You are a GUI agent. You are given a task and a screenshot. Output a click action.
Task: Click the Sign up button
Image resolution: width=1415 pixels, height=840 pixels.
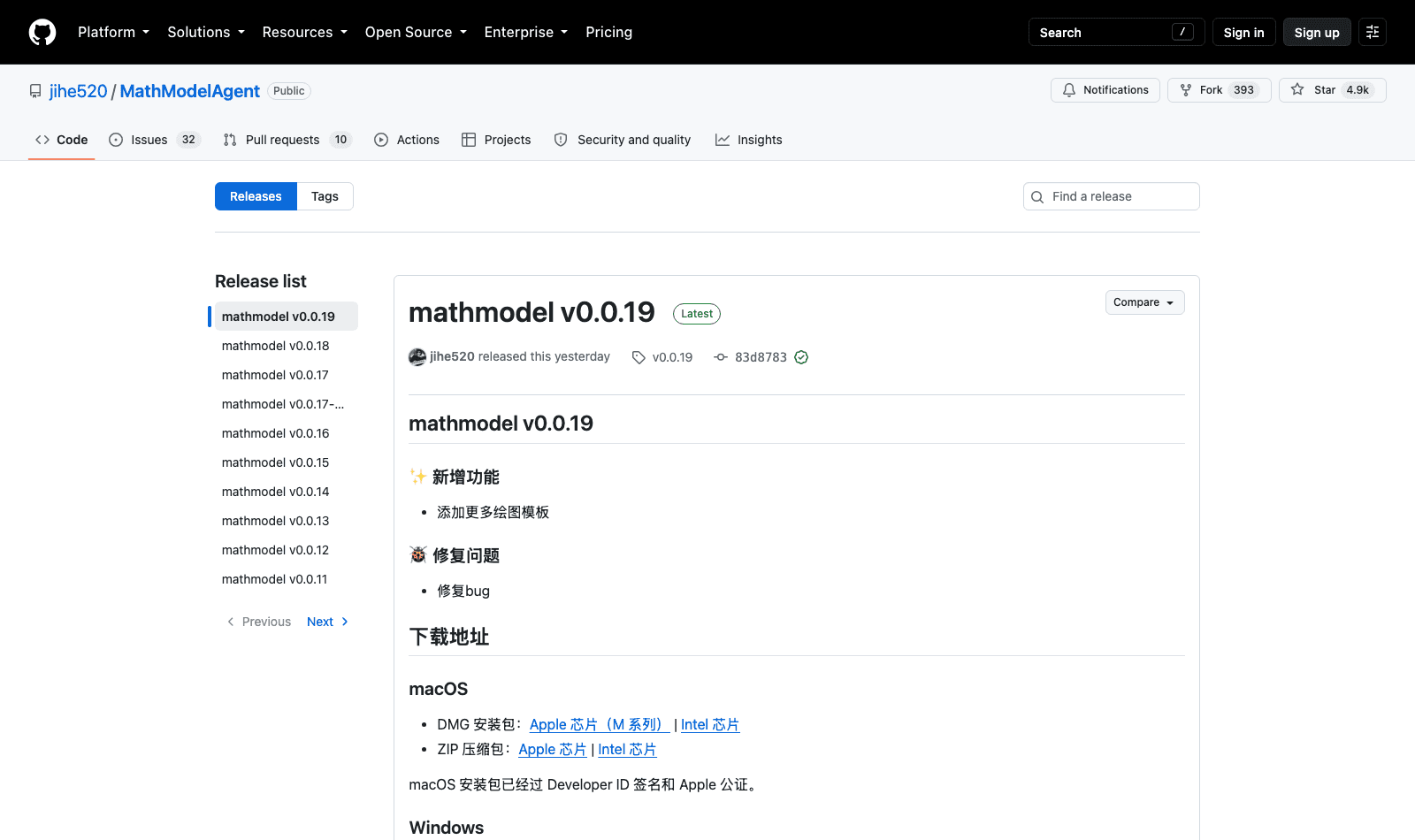(1317, 32)
